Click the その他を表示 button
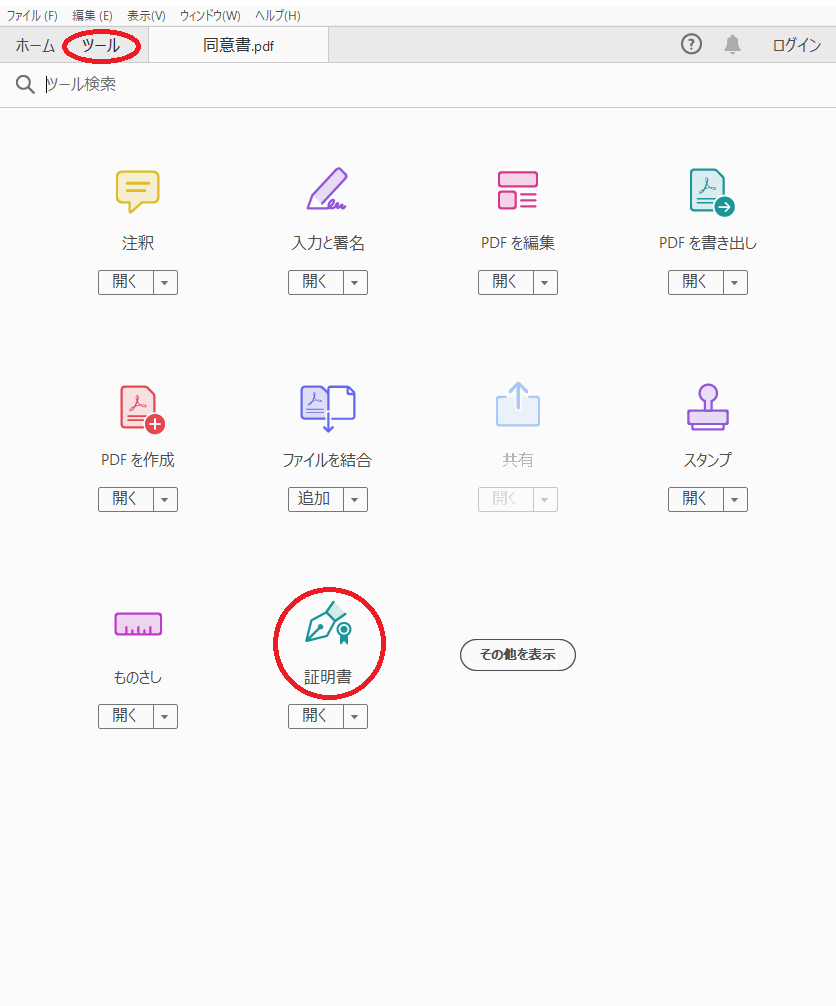 coord(517,655)
